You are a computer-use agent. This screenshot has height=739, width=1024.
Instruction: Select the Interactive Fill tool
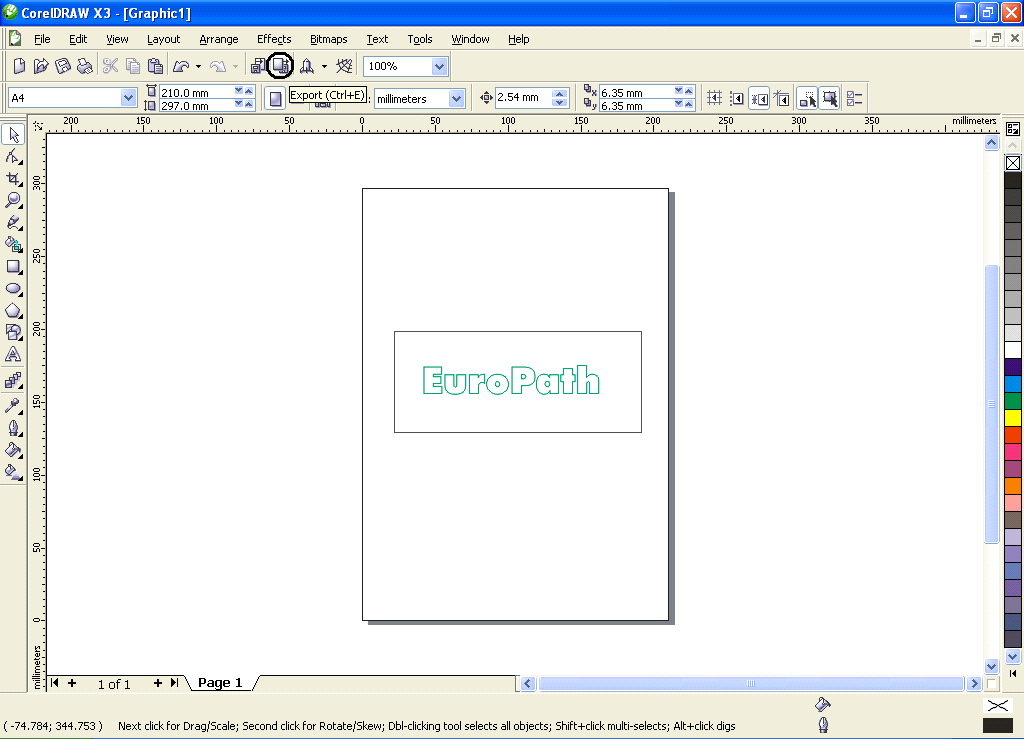[x=13, y=471]
